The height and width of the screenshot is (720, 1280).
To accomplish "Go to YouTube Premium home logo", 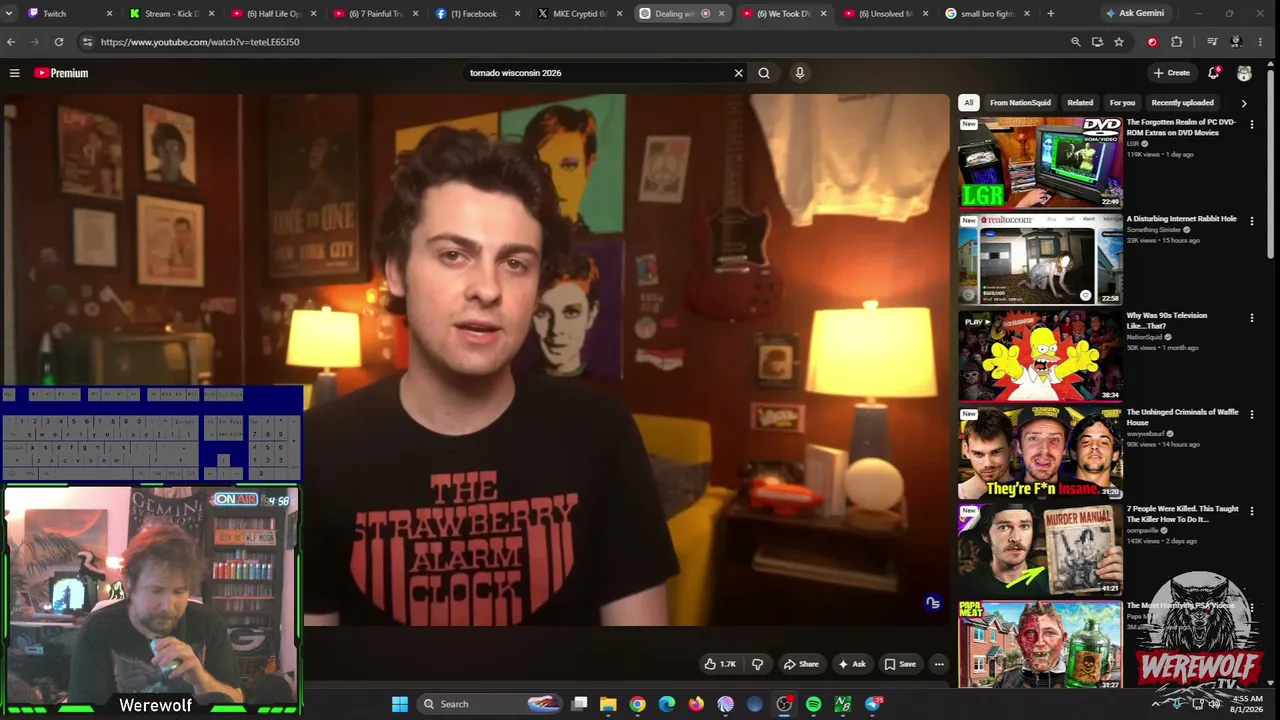I will (62, 73).
